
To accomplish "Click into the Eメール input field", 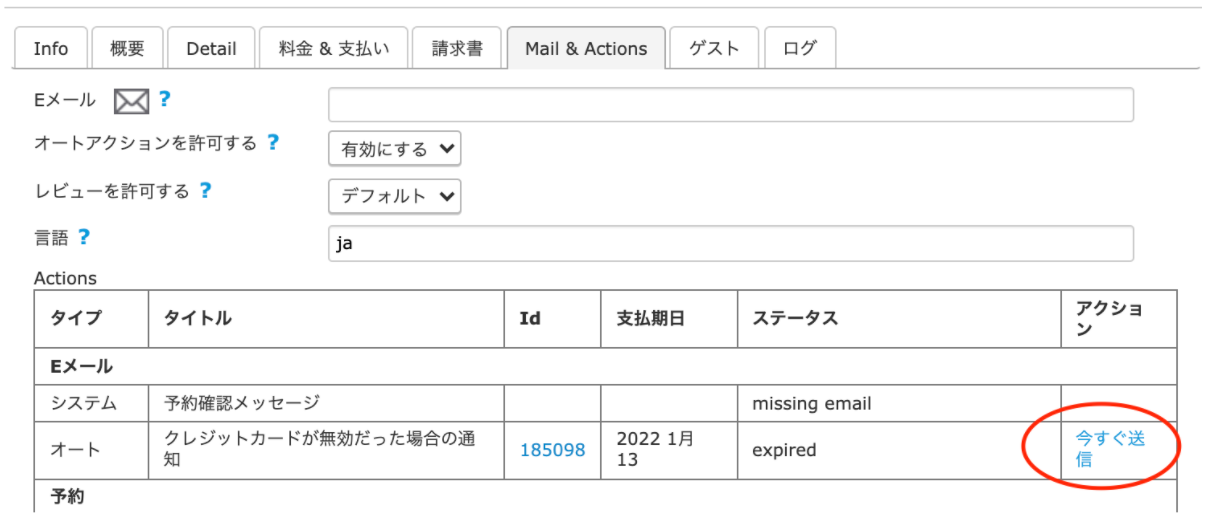I will tap(730, 105).
